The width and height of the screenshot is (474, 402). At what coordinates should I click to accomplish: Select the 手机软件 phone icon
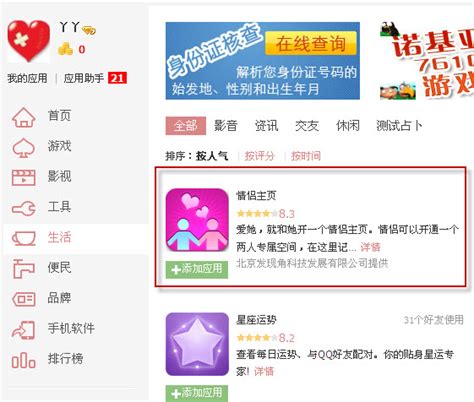24,330
